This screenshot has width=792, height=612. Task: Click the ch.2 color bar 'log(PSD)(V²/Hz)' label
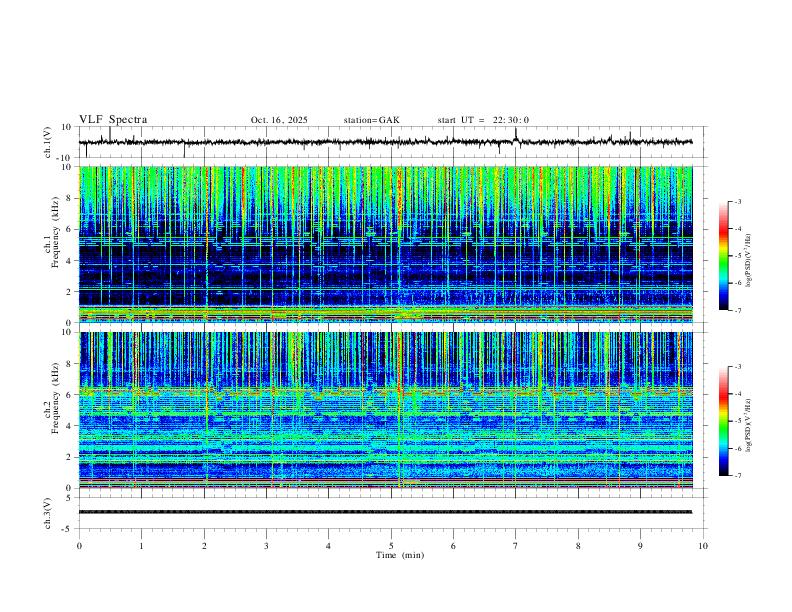tap(749, 425)
